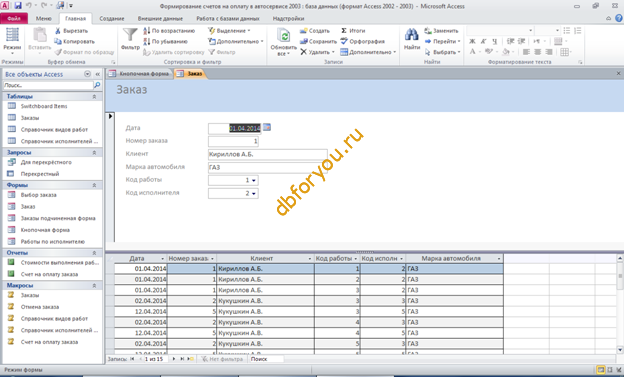Sort descending with По убыванию
The image size is (624, 377).
(165, 41)
